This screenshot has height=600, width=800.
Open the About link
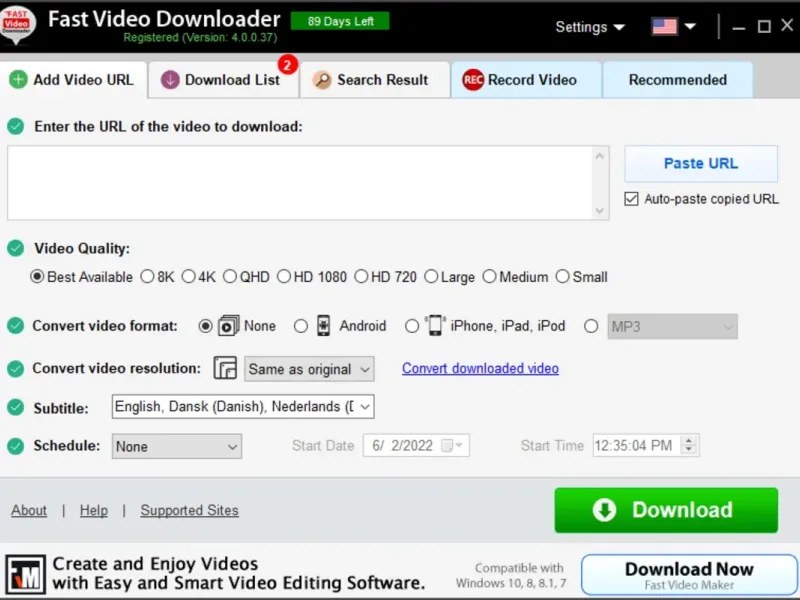point(29,510)
